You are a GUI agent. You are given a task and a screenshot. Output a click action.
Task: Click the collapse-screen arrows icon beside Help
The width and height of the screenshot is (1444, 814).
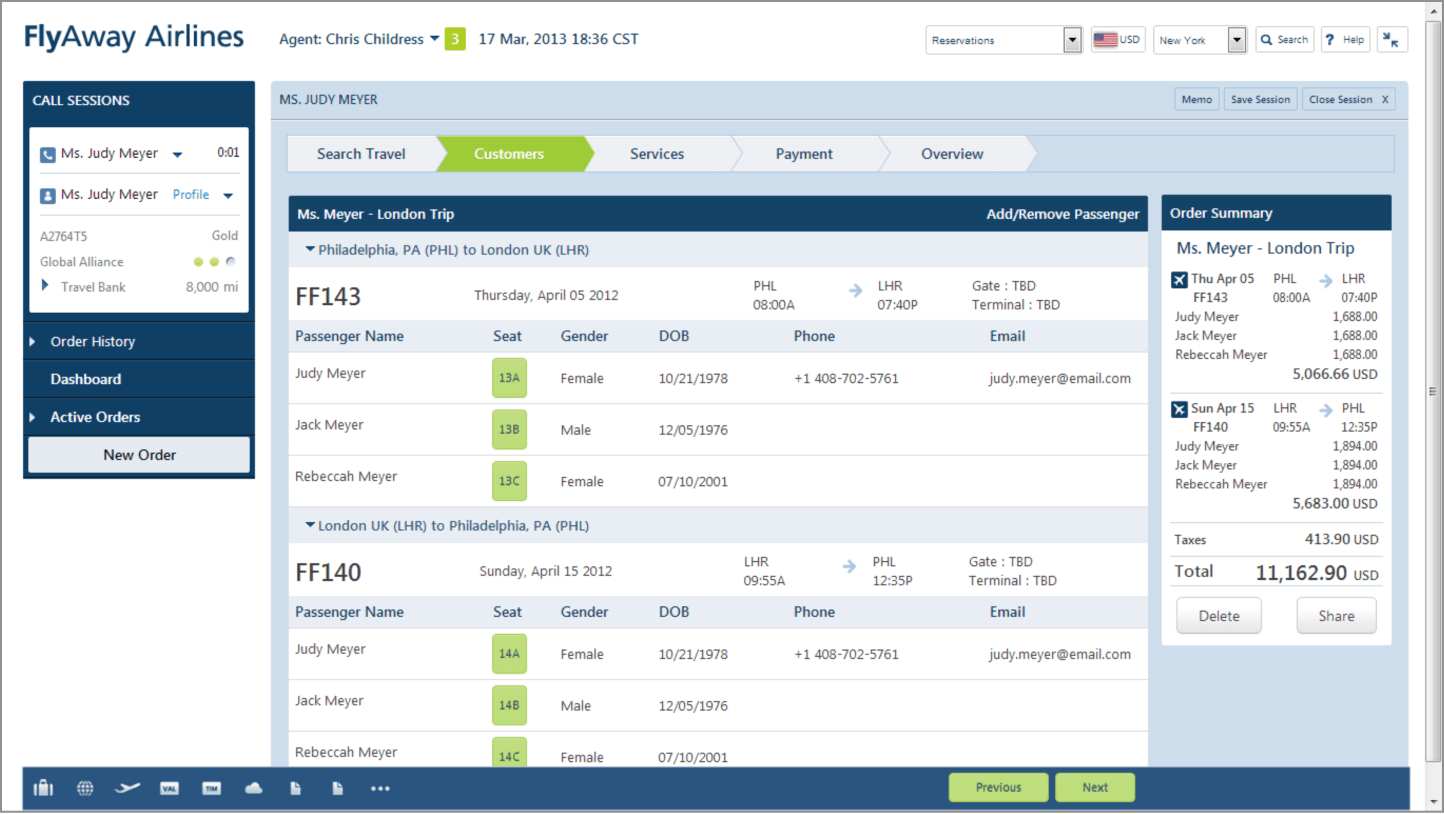tap(1392, 40)
